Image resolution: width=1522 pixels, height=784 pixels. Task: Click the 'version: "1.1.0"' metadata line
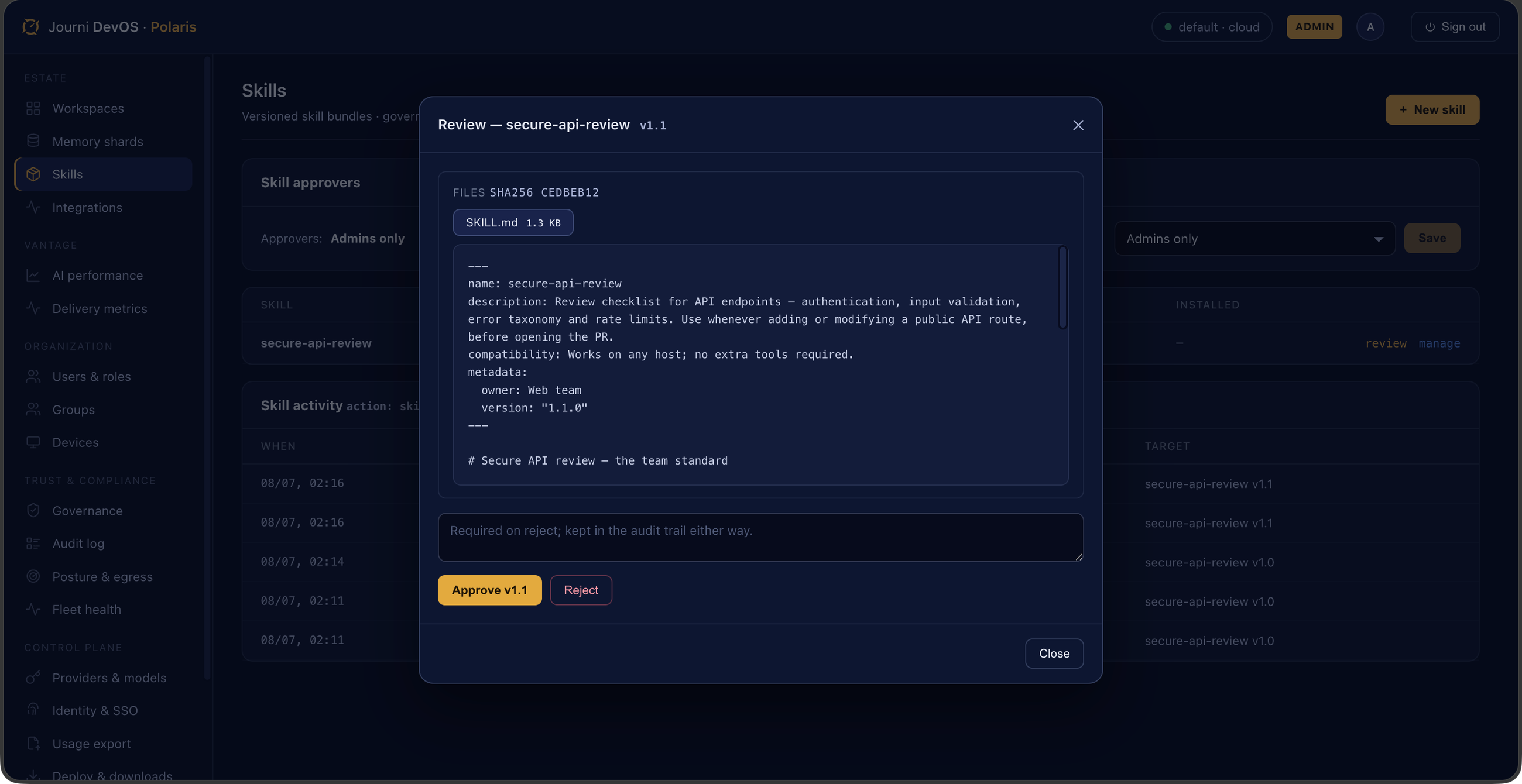(534, 407)
